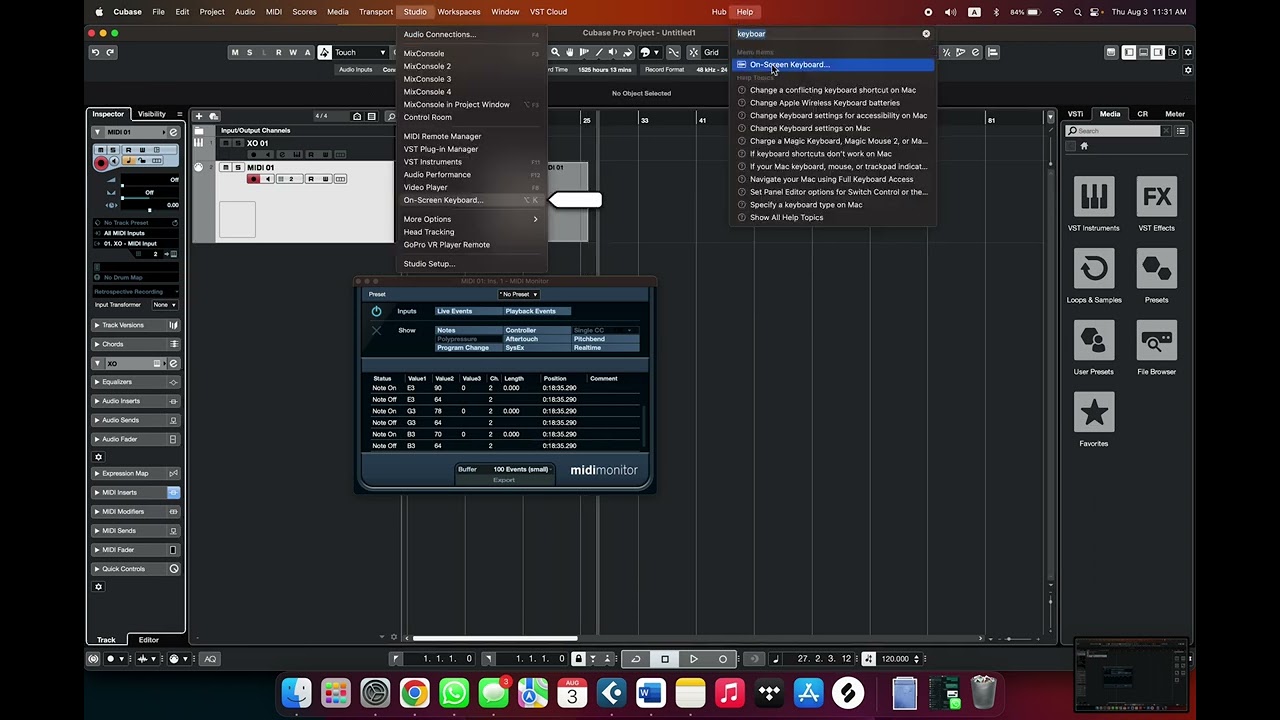1280x720 pixels.
Task: Open the Buffer 100 Events dropdown
Action: click(521, 469)
